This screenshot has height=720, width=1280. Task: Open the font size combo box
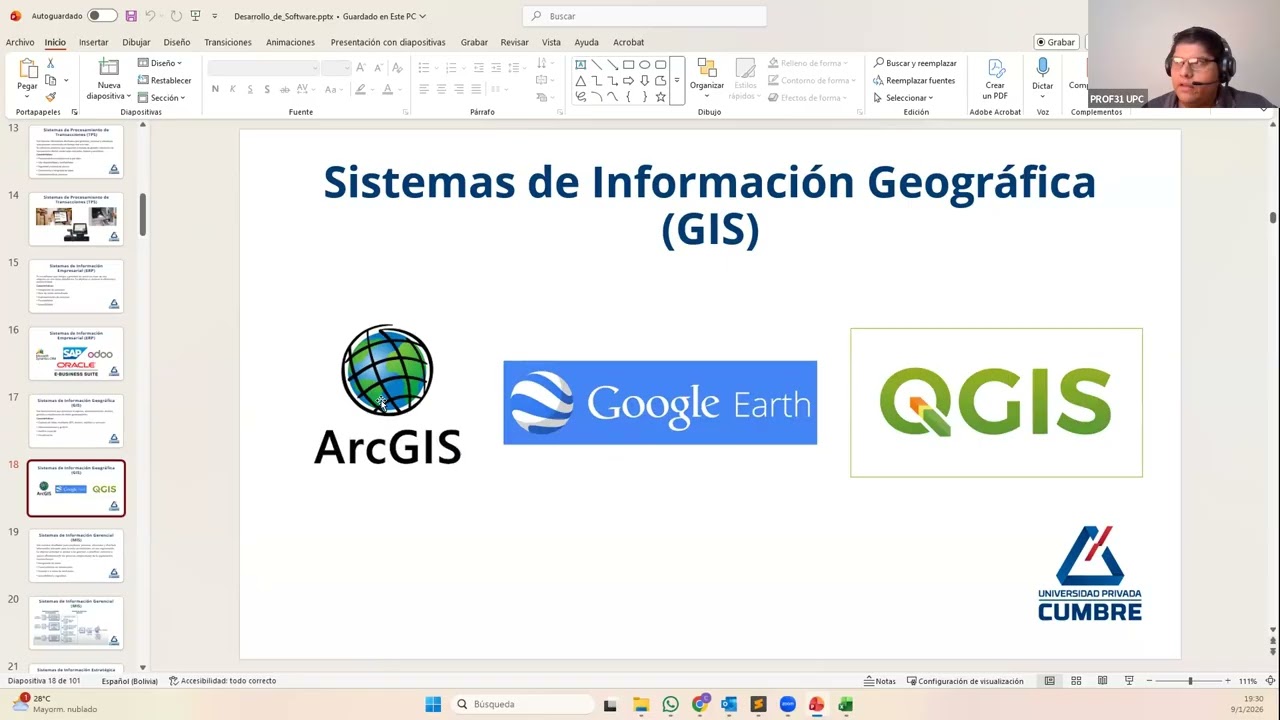[335, 67]
